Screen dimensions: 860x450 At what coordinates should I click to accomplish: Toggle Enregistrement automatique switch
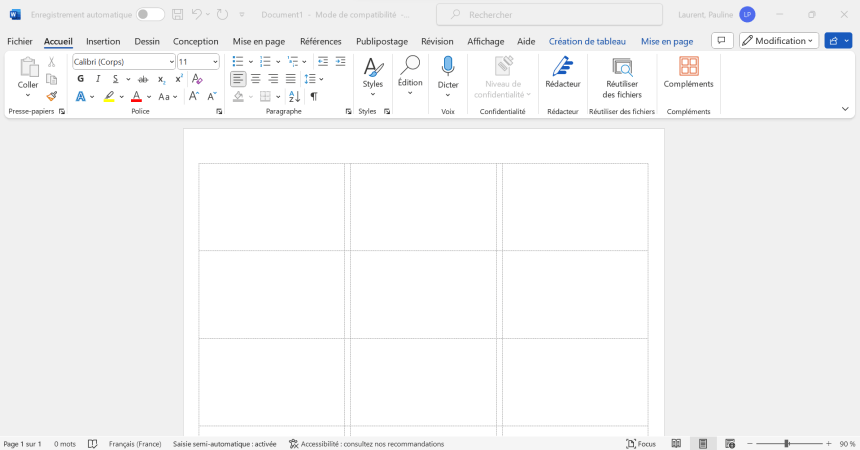150,15
